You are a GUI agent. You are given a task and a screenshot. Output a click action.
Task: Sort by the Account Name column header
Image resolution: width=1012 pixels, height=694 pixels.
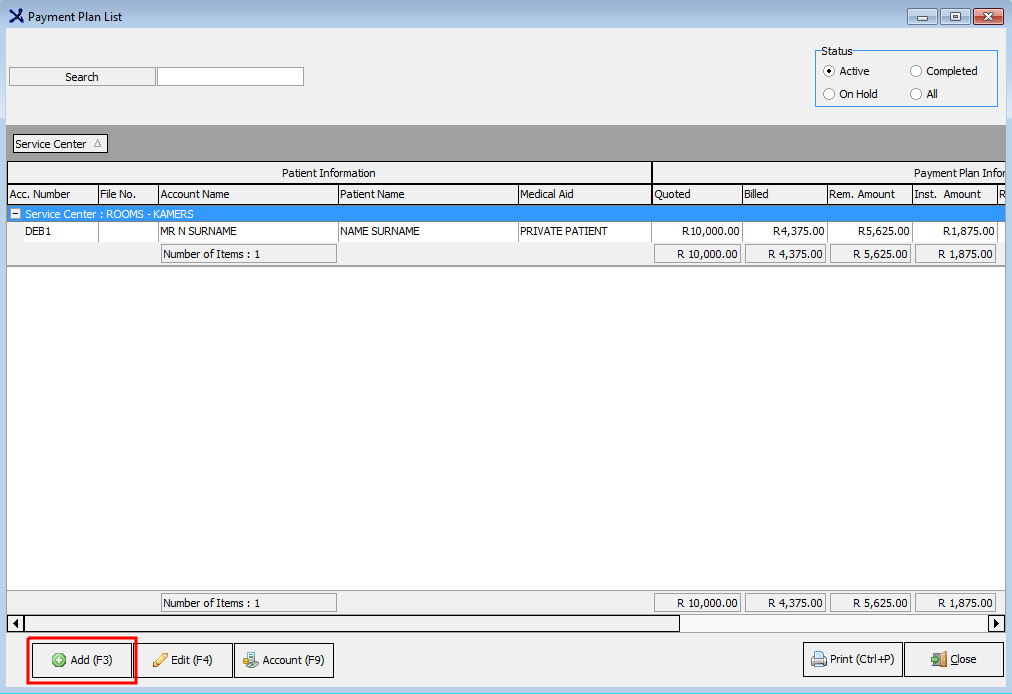point(248,194)
